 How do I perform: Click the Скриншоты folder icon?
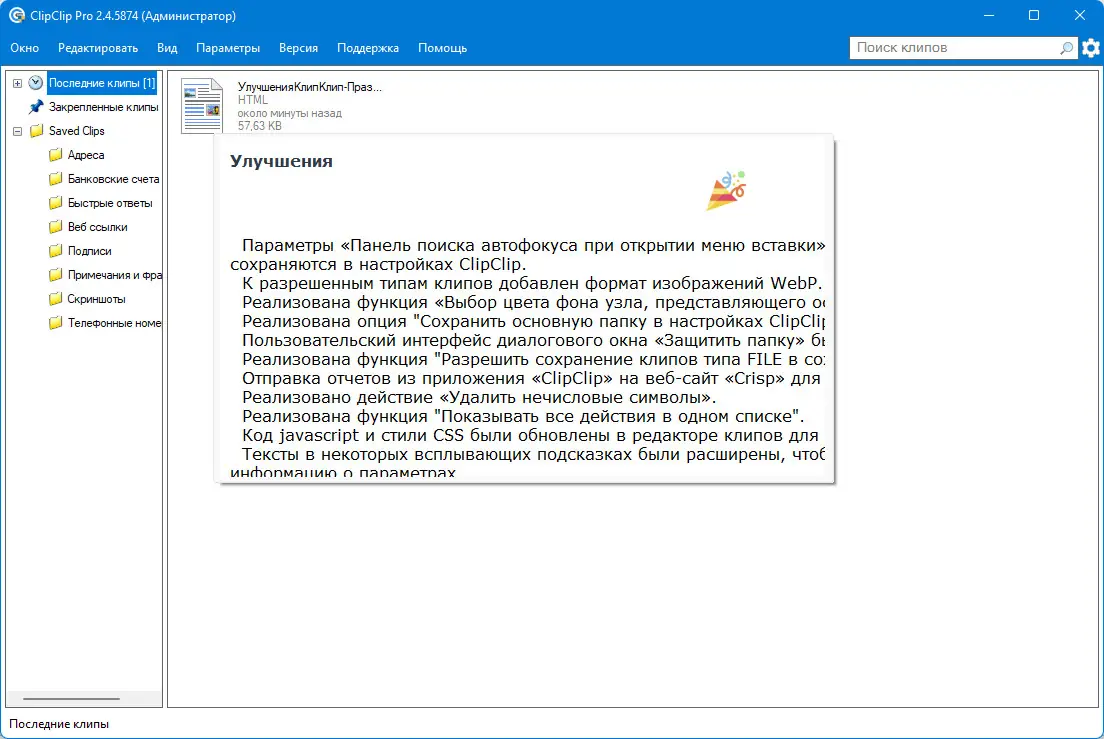coord(55,298)
